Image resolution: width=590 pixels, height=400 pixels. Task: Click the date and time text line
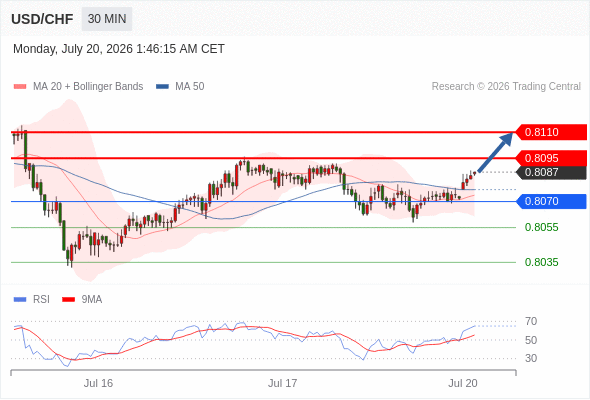coord(119,49)
